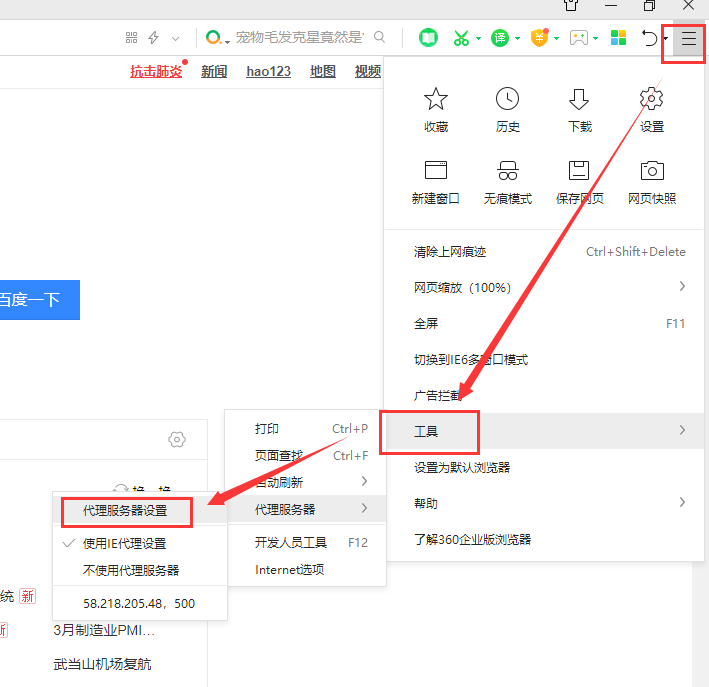Expand the address bar dropdown chevron
Viewport: 709px width, 687px height.
[x=175, y=38]
